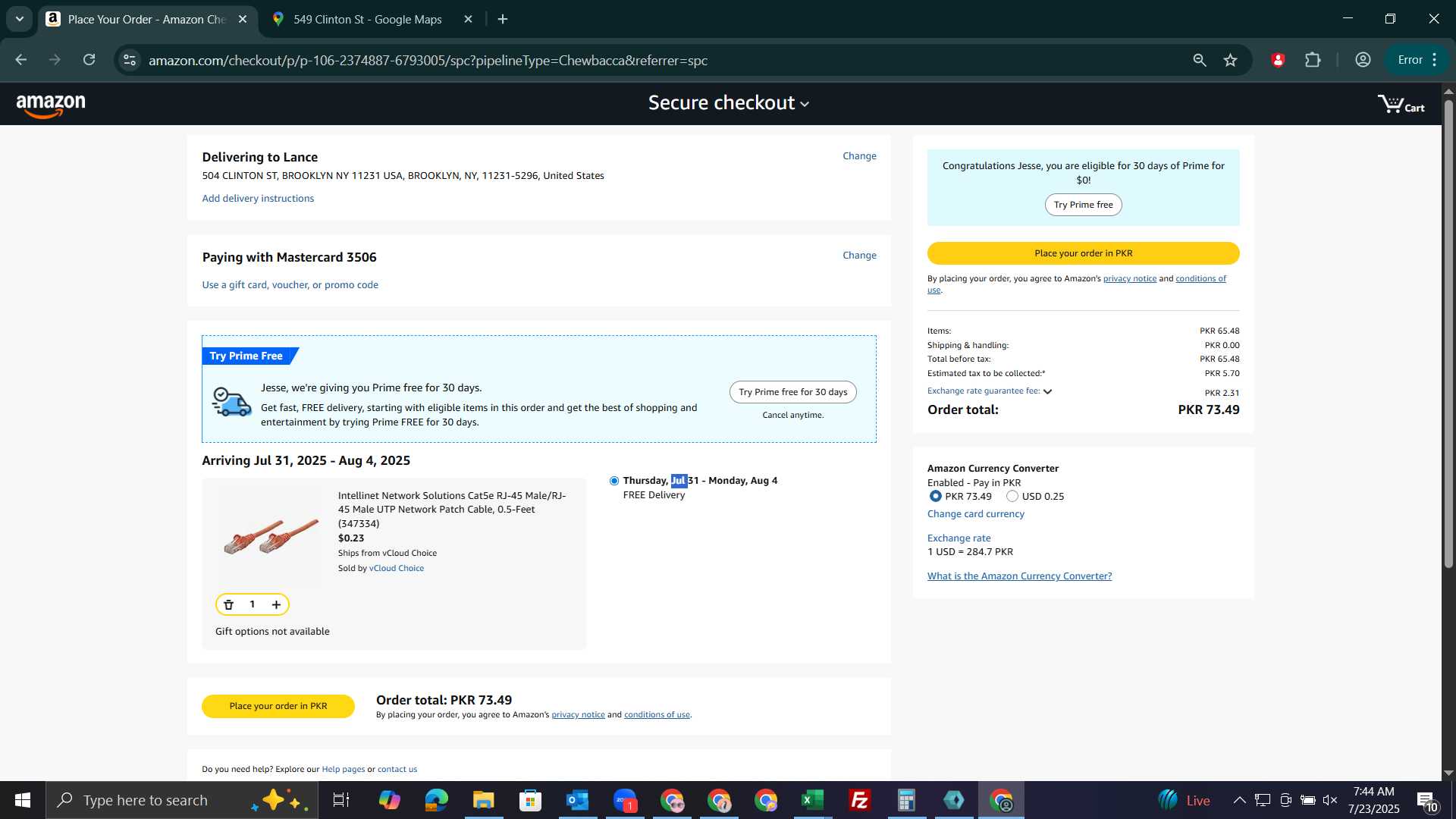Change the delivery address

[x=859, y=156]
